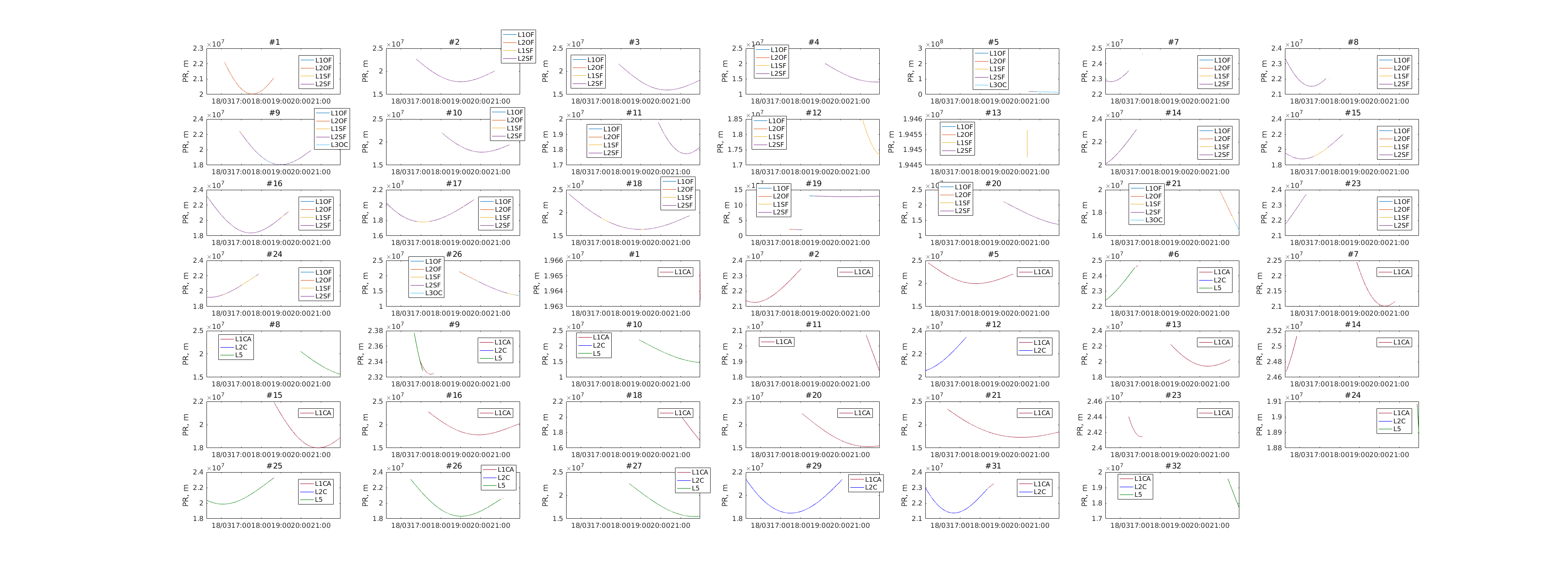Click the subplot title "#29"

[x=813, y=466]
